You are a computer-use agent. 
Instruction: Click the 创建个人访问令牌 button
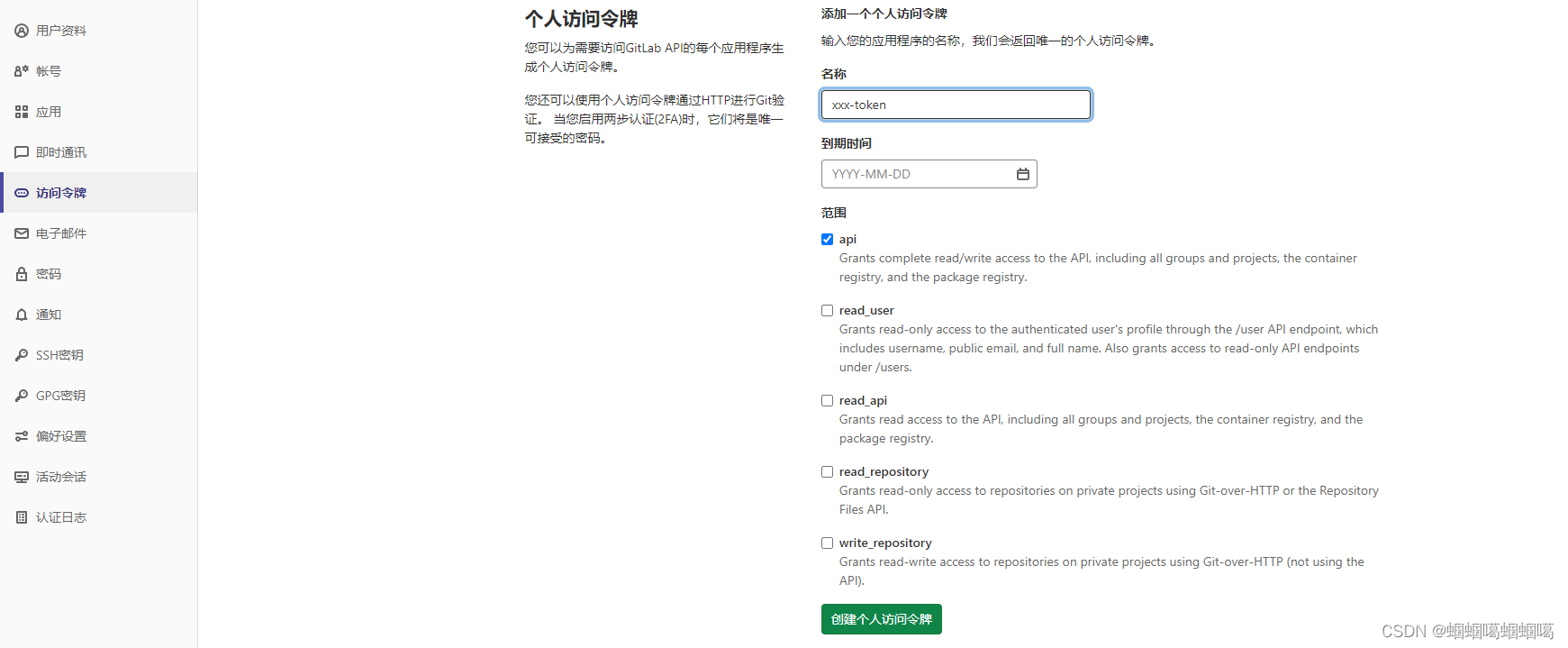(x=881, y=619)
